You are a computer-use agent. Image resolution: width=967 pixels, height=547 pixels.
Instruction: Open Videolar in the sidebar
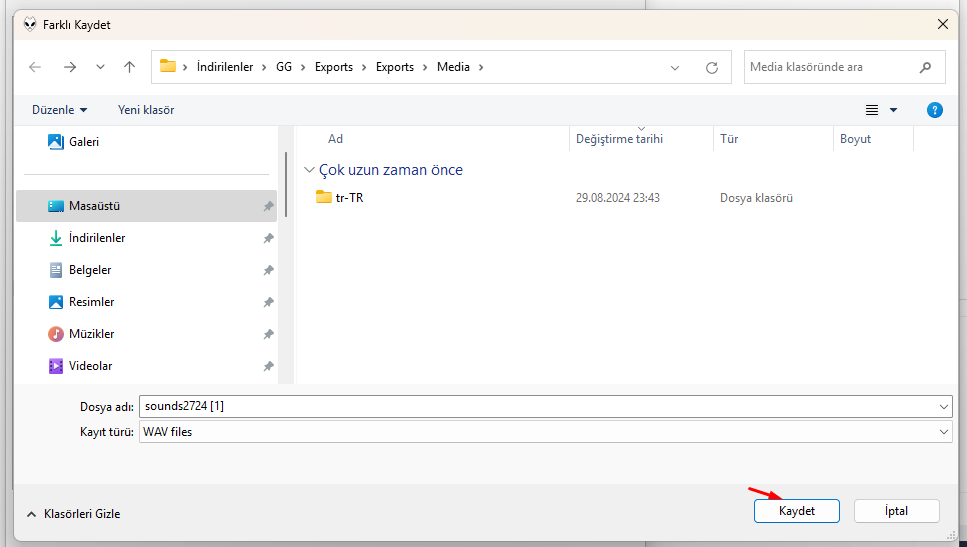click(146, 366)
